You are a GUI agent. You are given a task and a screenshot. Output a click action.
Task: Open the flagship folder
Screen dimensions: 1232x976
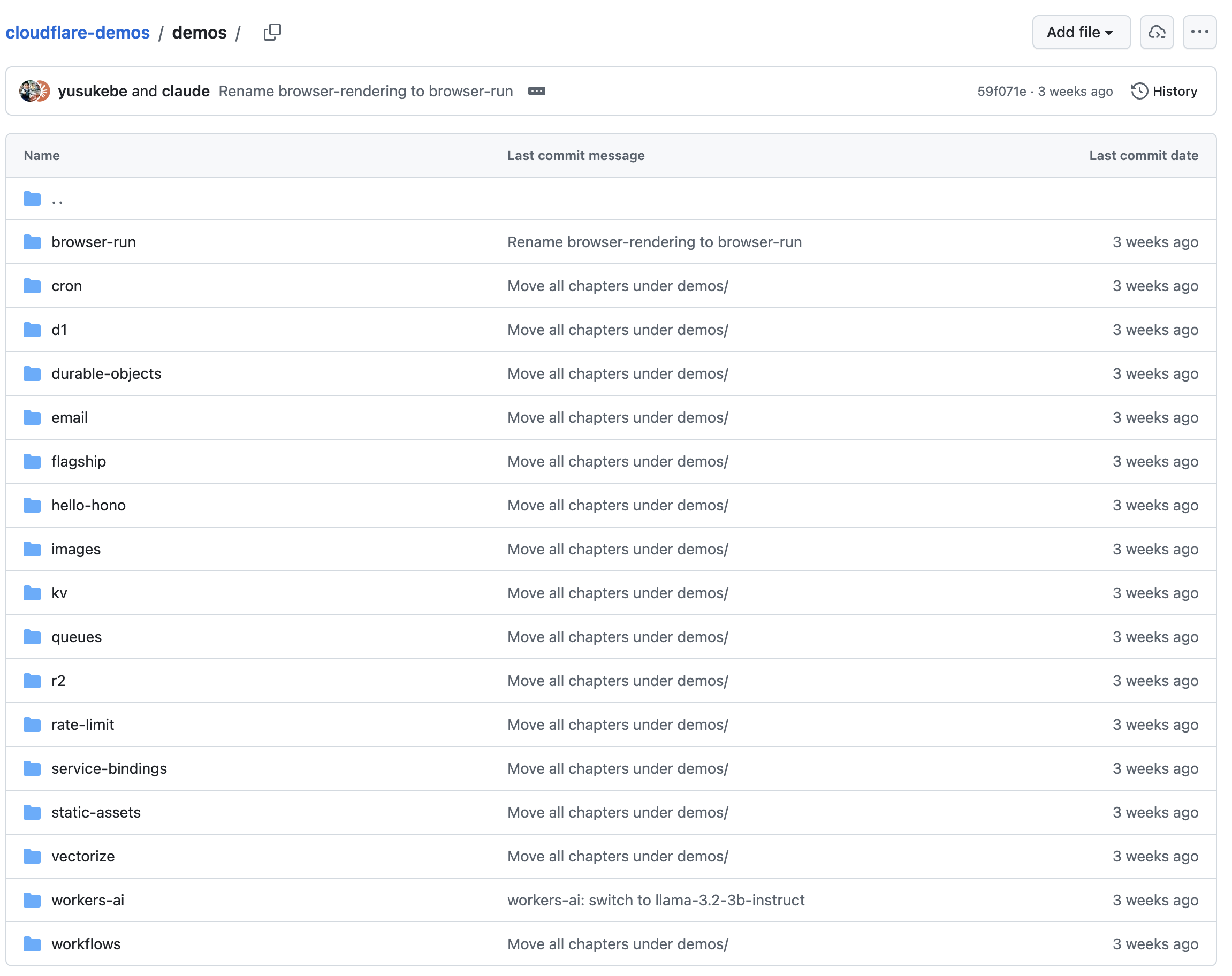point(79,461)
